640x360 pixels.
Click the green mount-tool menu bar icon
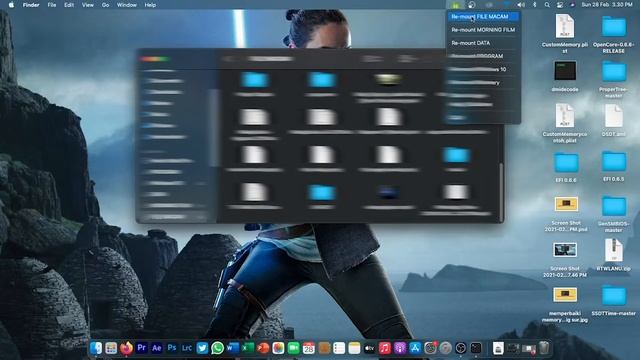pos(456,5)
